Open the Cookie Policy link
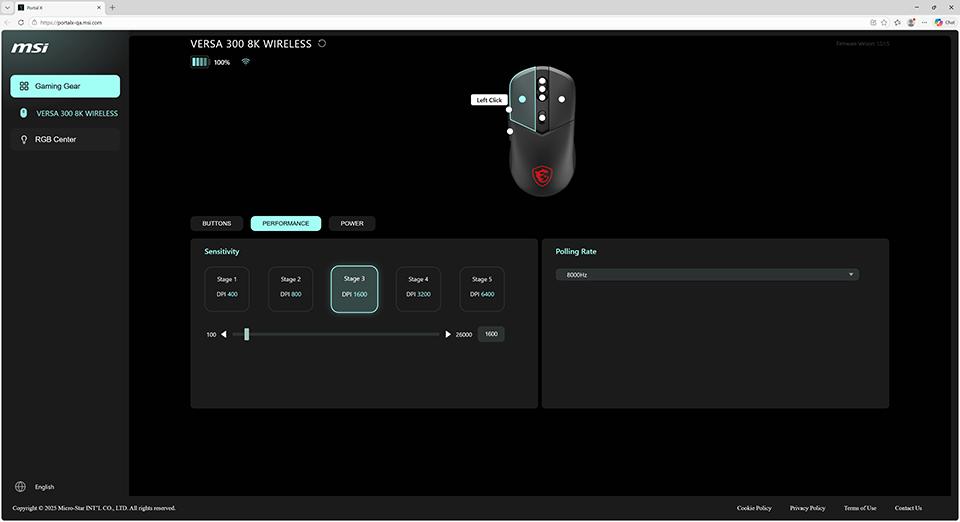 pyautogui.click(x=754, y=508)
